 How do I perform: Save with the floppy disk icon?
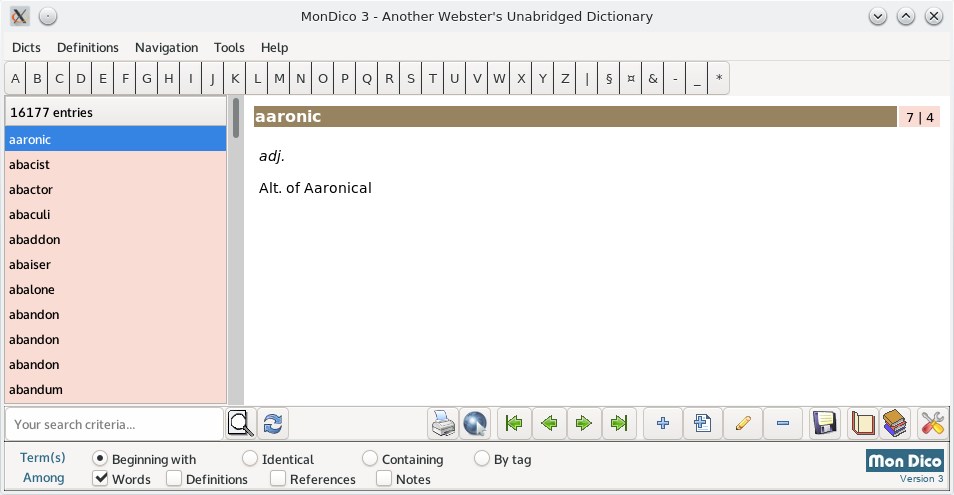[x=824, y=423]
